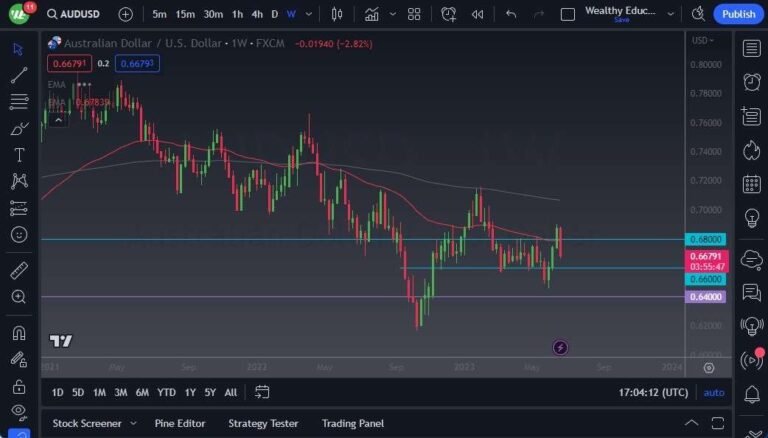Select the brush drawing tool
Screen dimensions: 768x438
(x=19, y=128)
